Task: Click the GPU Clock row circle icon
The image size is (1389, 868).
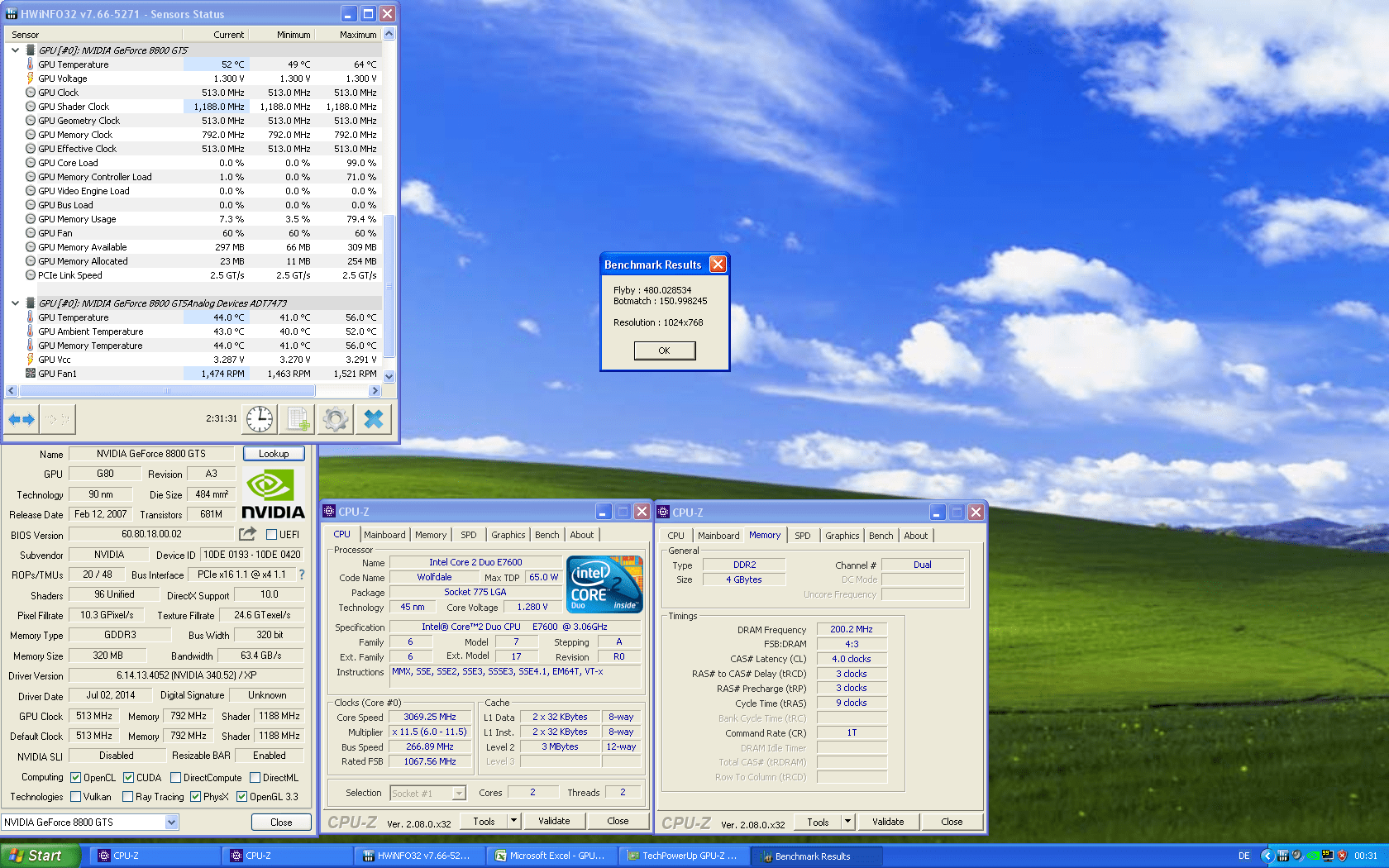Action: (31, 93)
